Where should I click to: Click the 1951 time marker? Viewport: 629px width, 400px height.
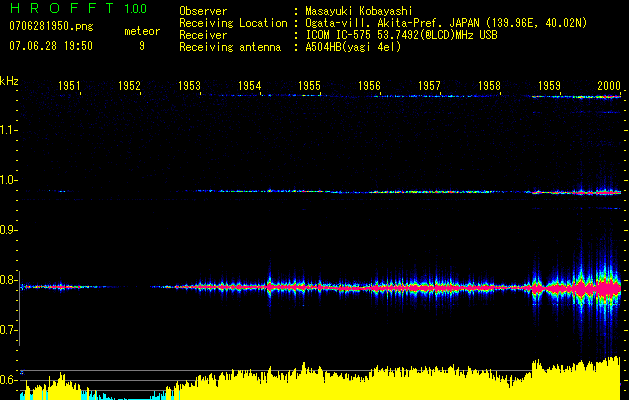69,85
